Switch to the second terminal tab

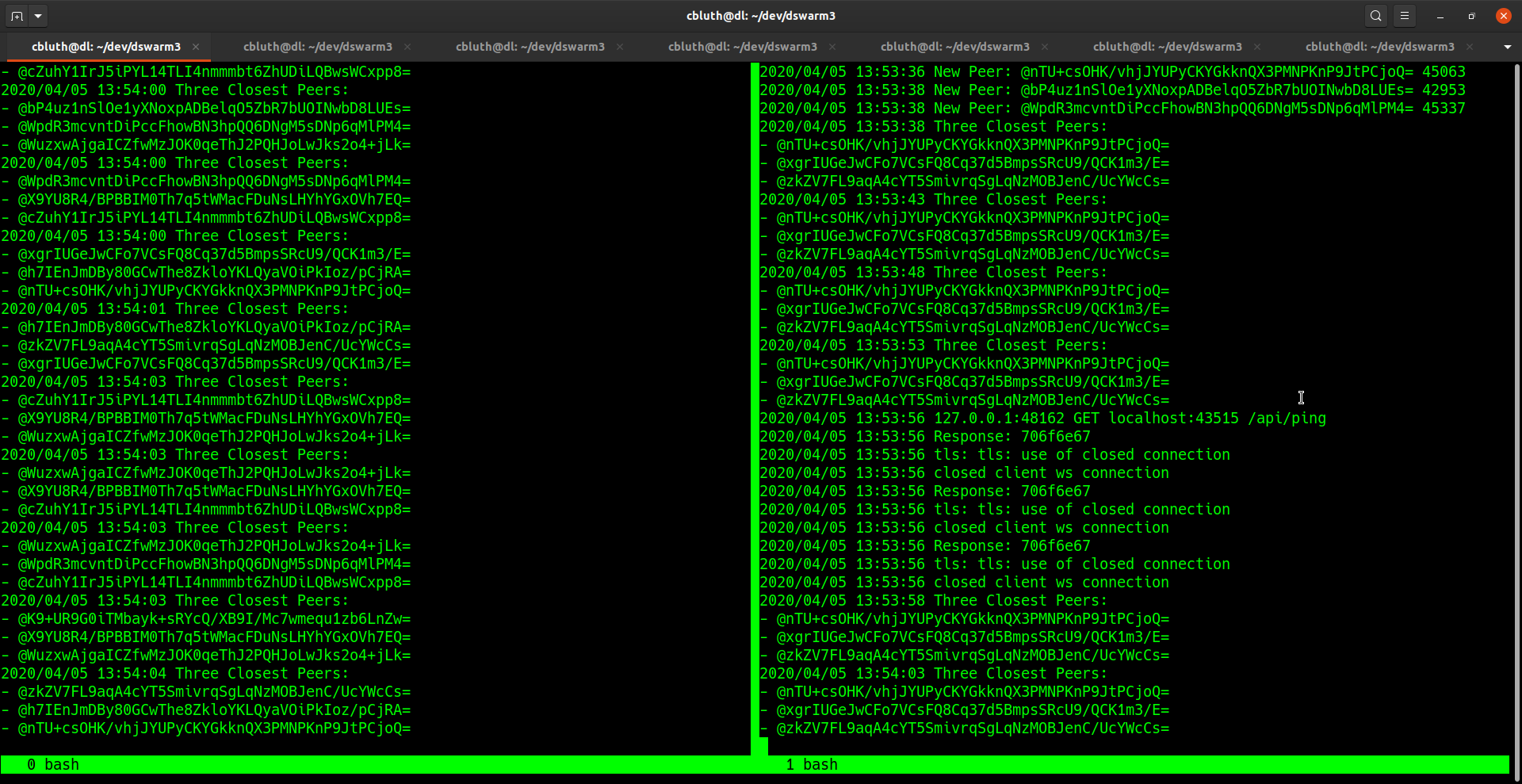[x=318, y=47]
